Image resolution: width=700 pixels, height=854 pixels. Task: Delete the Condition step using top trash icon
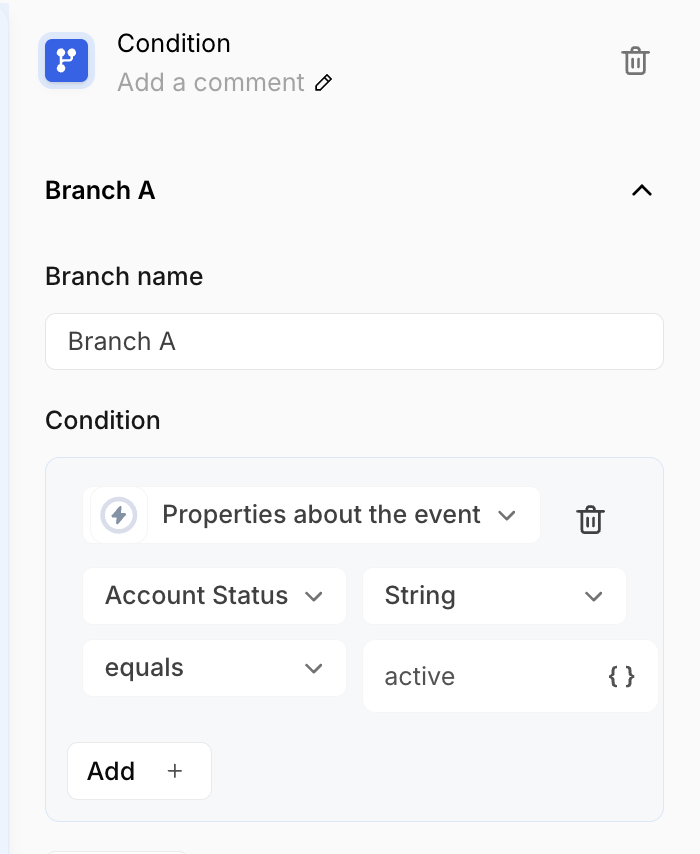click(635, 61)
